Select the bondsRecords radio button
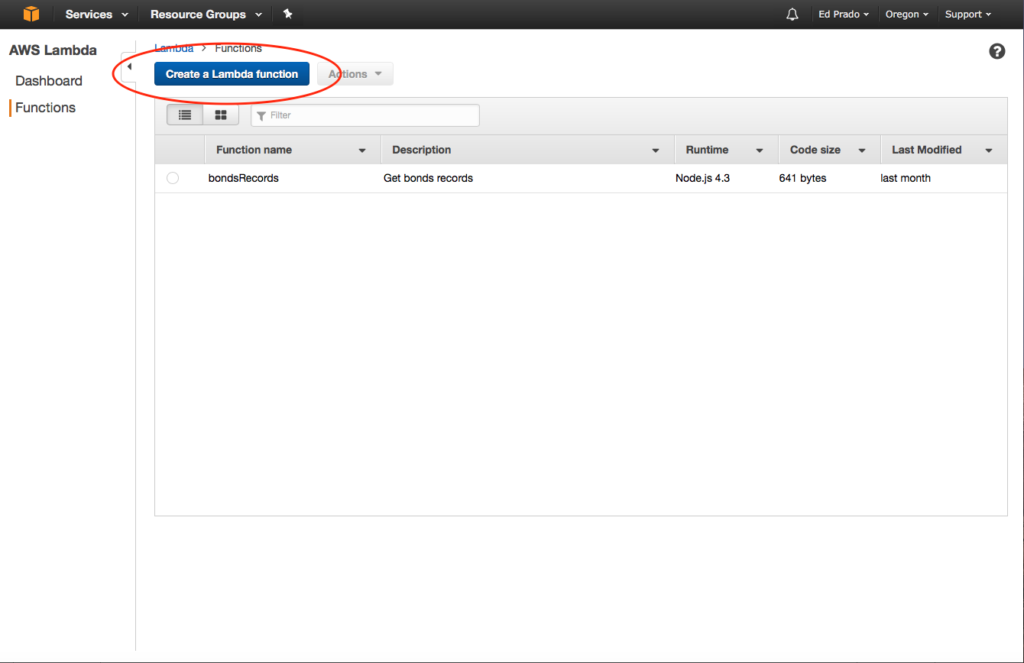 point(173,178)
